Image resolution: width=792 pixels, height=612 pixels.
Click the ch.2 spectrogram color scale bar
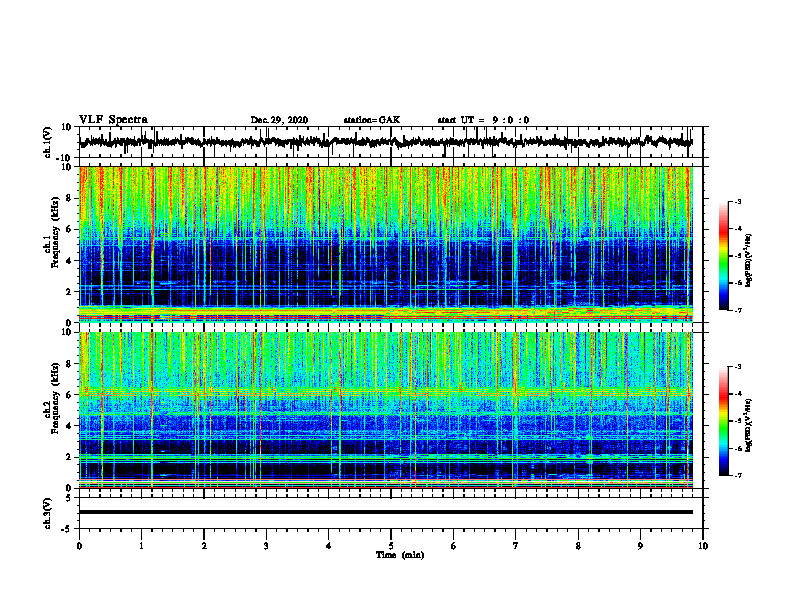(723, 421)
